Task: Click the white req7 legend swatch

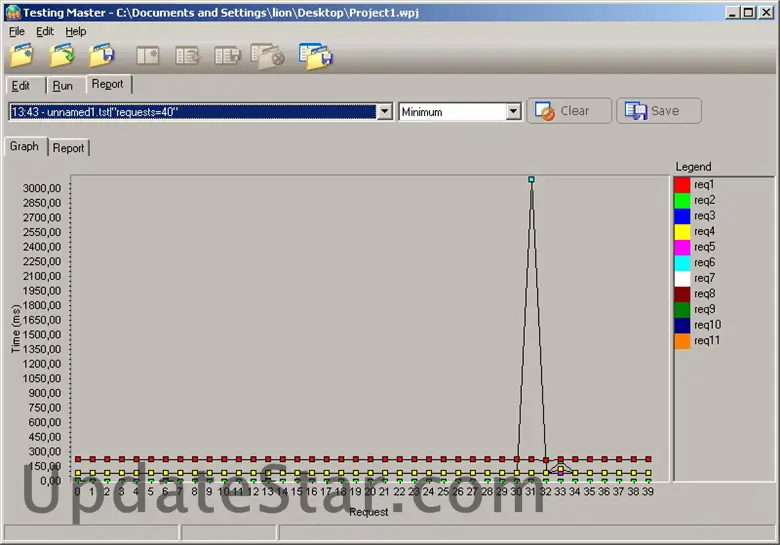Action: tap(682, 278)
